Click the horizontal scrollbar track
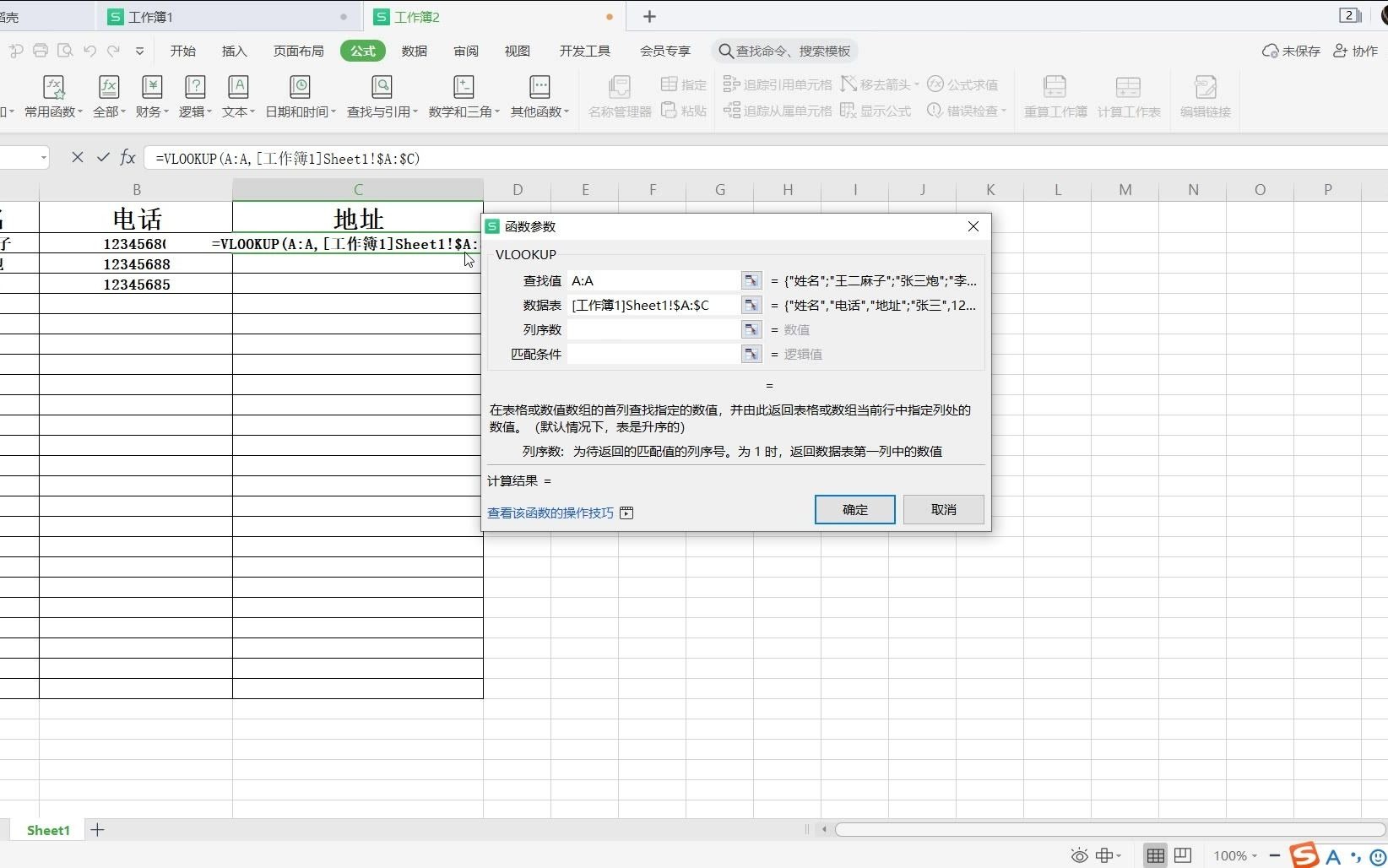 point(1110,830)
